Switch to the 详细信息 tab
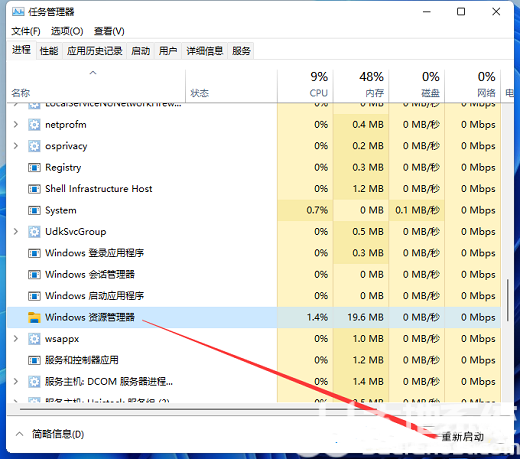The width and height of the screenshot is (520, 459). click(x=204, y=51)
